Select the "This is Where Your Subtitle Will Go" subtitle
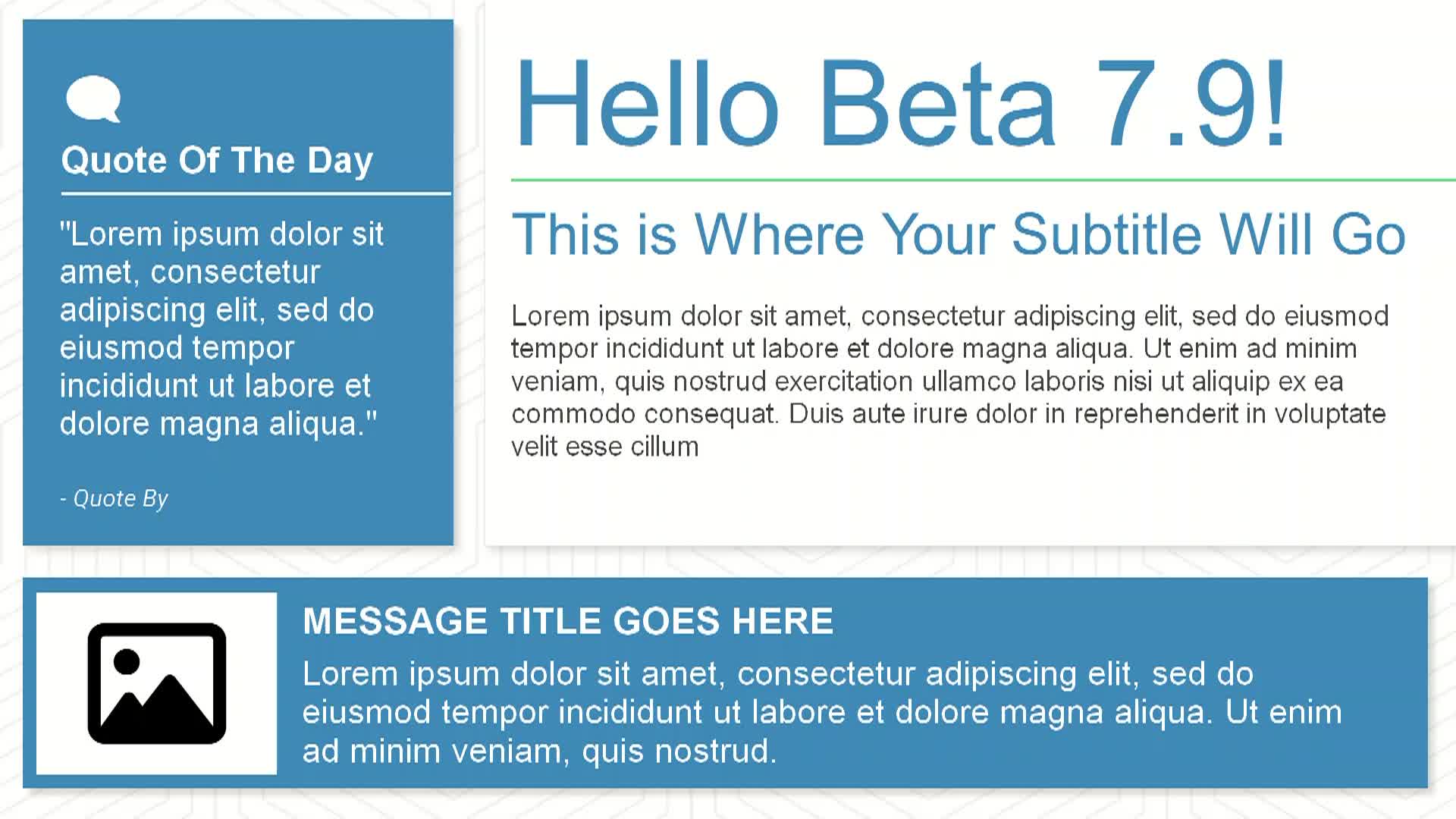This screenshot has height=819, width=1456. pyautogui.click(x=959, y=234)
